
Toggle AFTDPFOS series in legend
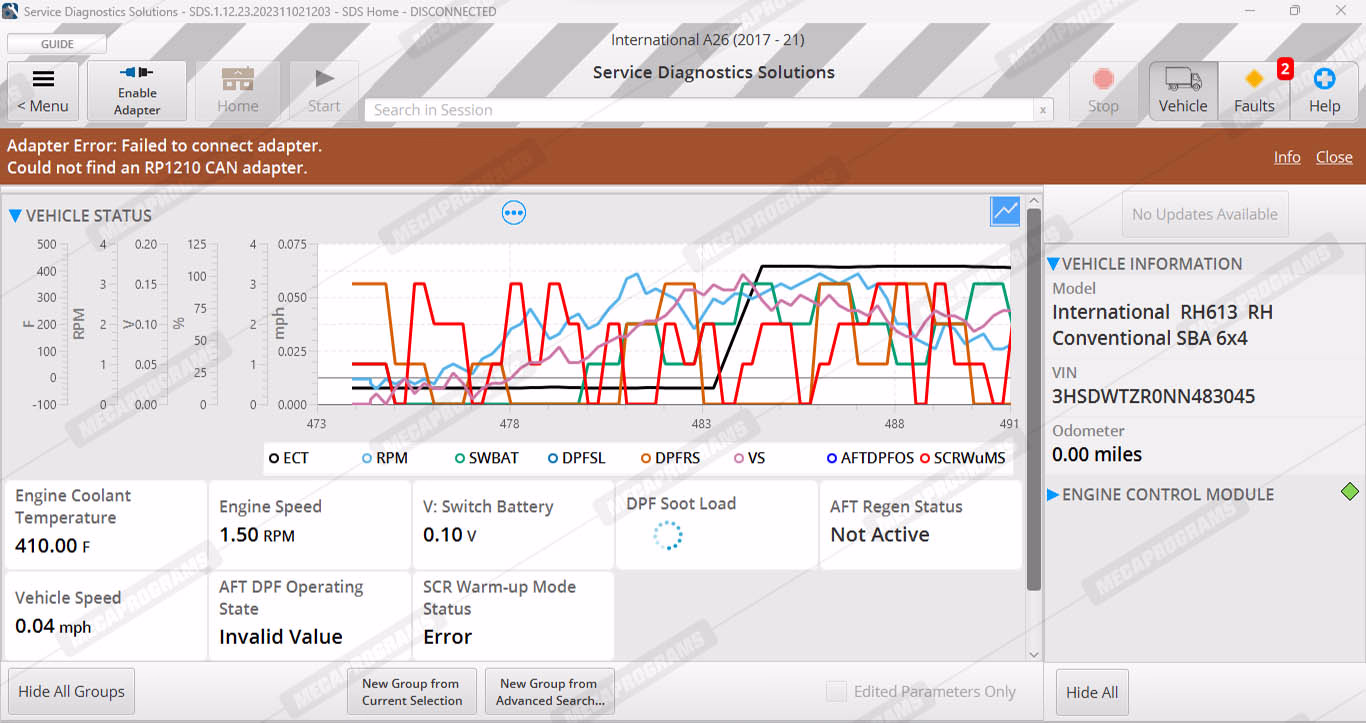(870, 458)
